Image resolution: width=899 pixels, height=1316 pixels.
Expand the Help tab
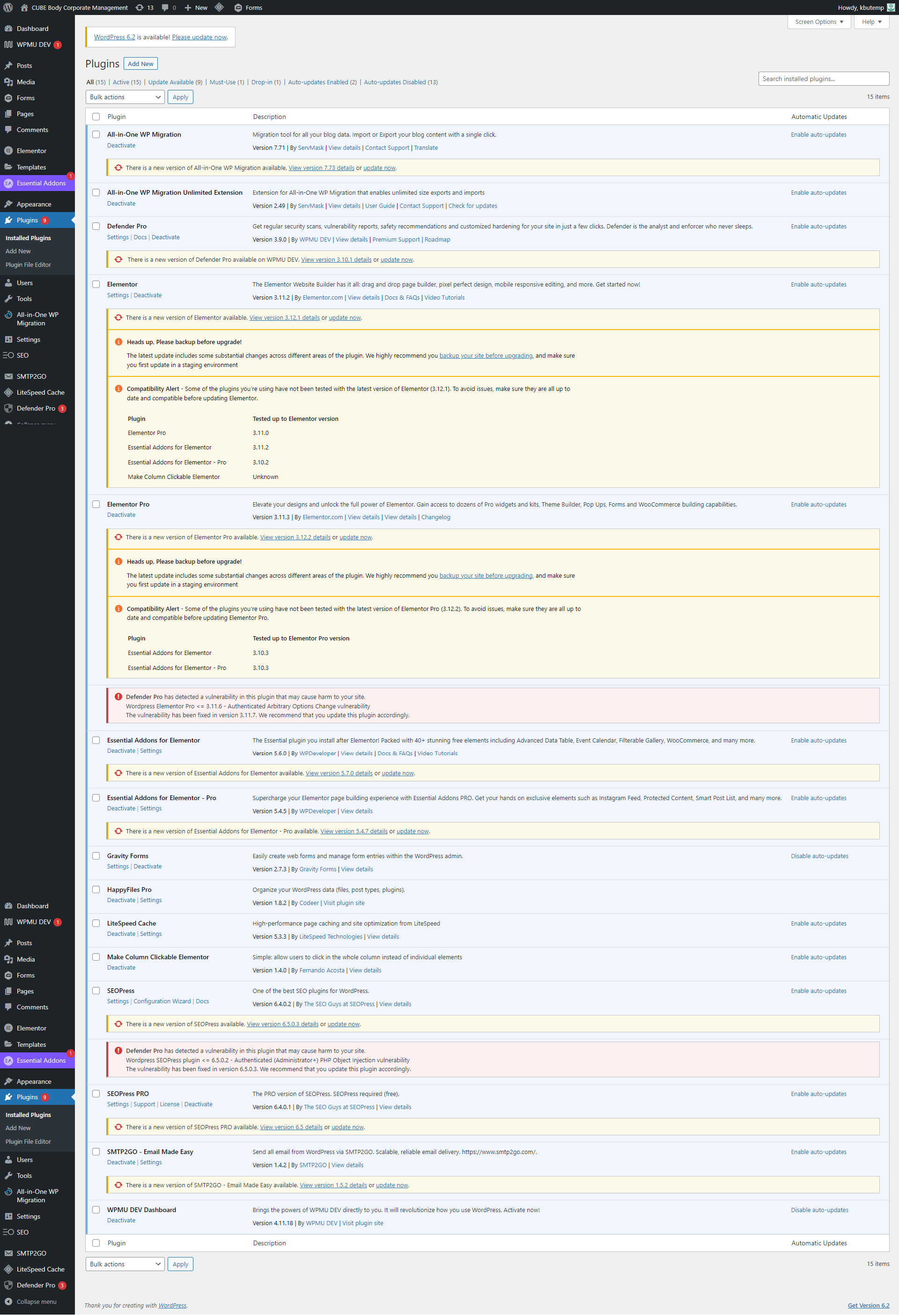point(871,22)
